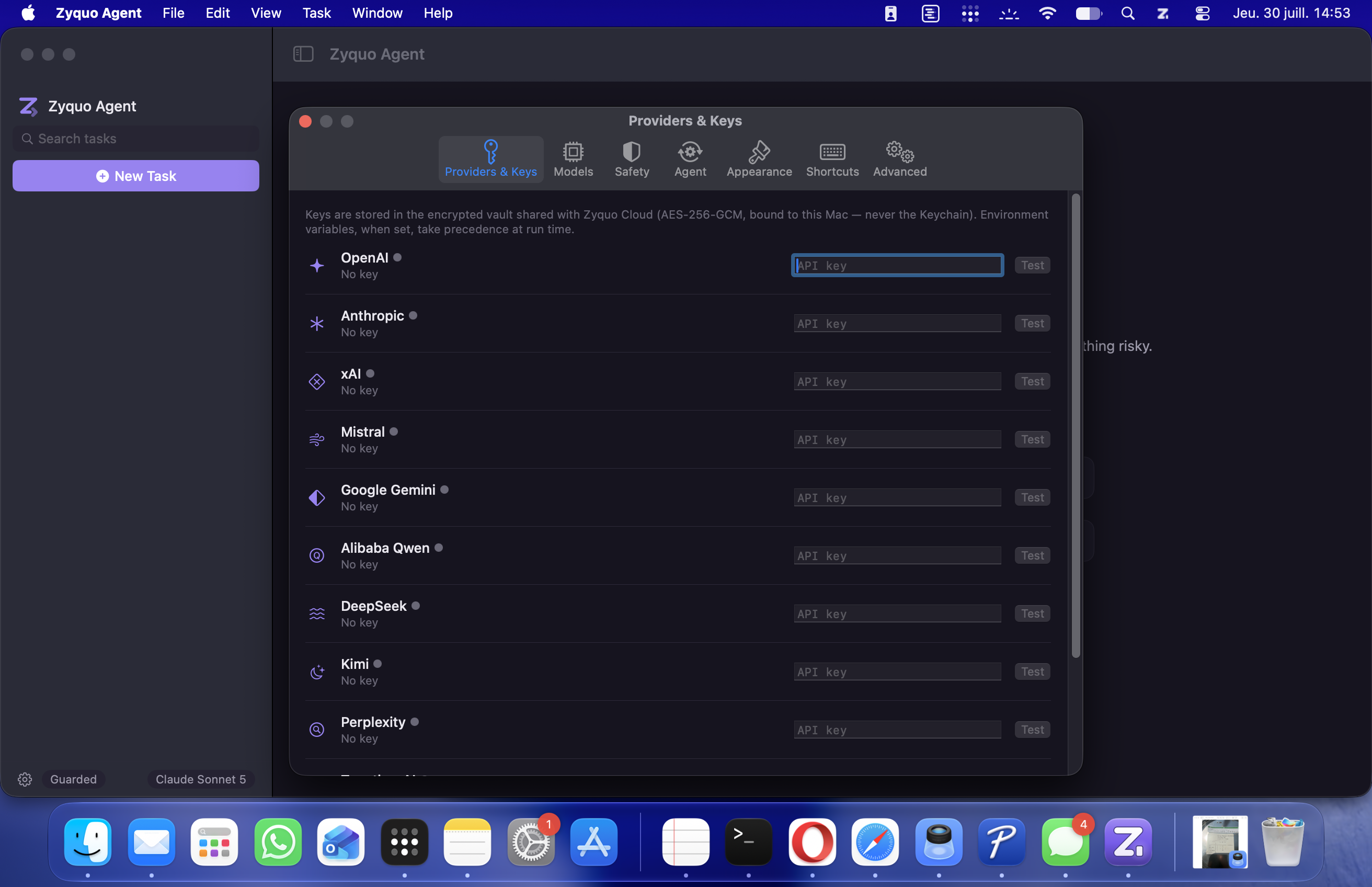
Task: Test the Kimi key
Action: pyautogui.click(x=1032, y=672)
